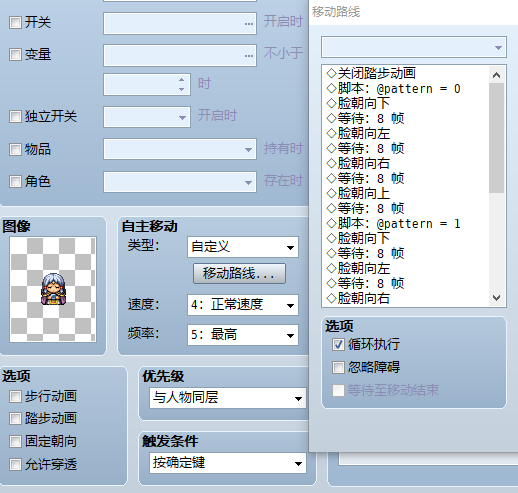Click the move route list scroll up arrow

(x=496, y=75)
